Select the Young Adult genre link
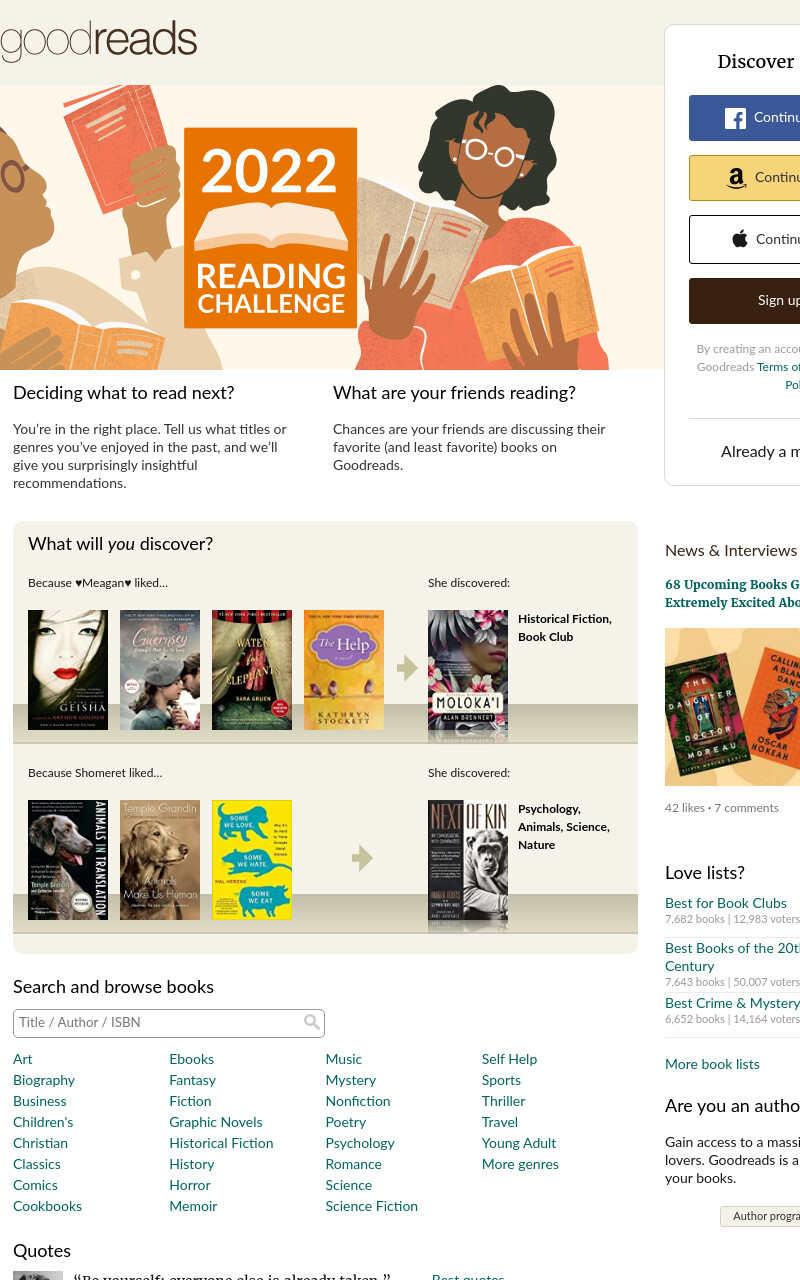Screen dimensions: 800x1280 519,1143
